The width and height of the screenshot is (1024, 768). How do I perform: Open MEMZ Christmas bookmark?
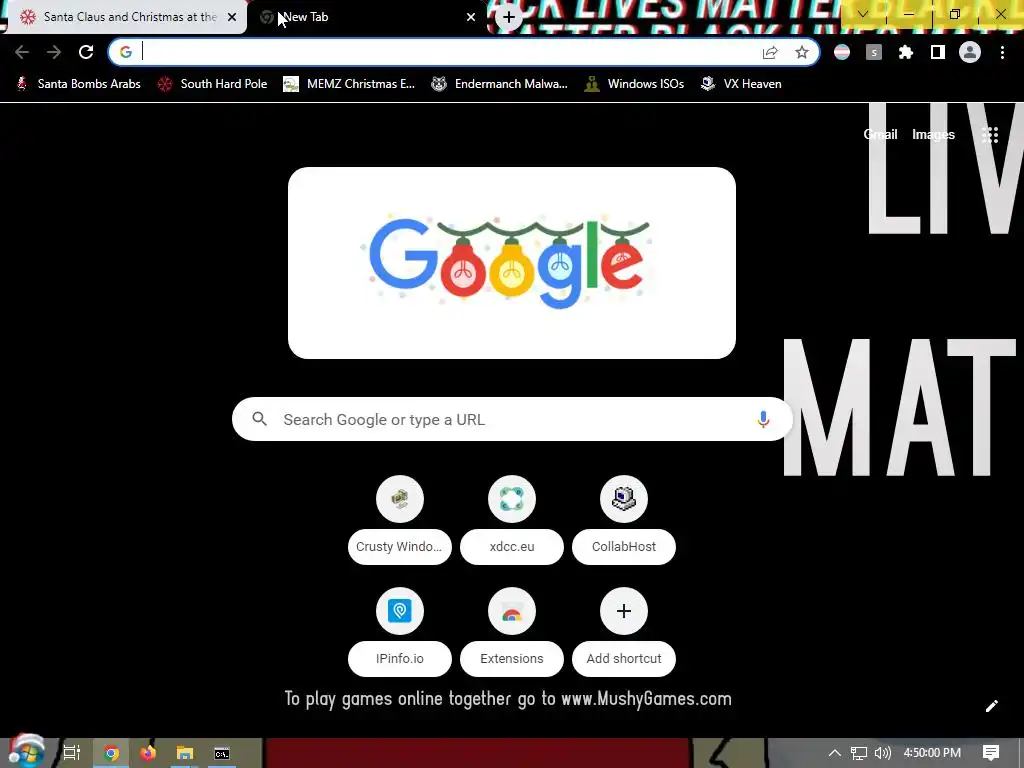point(349,84)
